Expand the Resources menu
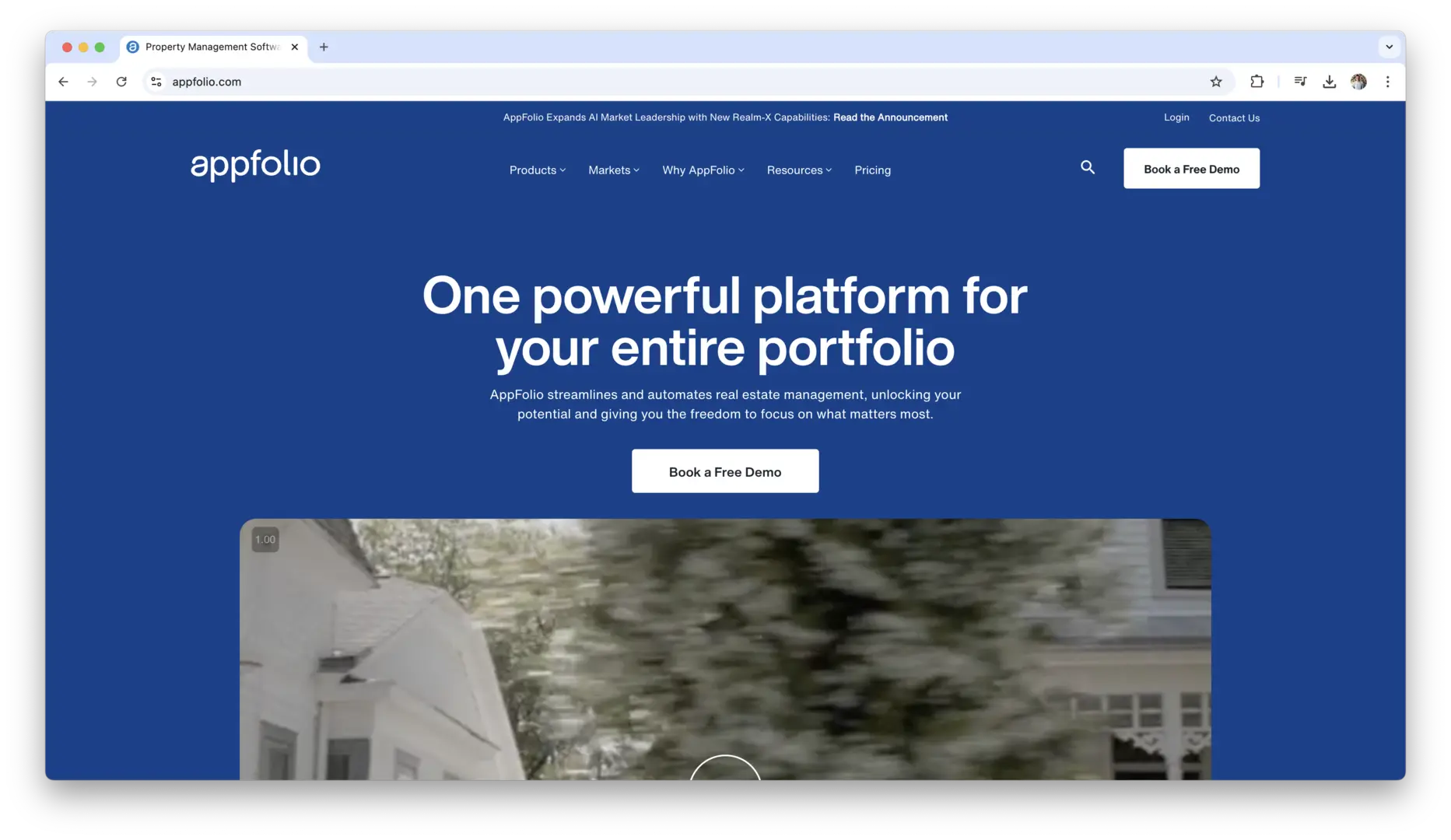Image resolution: width=1451 pixels, height=840 pixels. tap(799, 170)
